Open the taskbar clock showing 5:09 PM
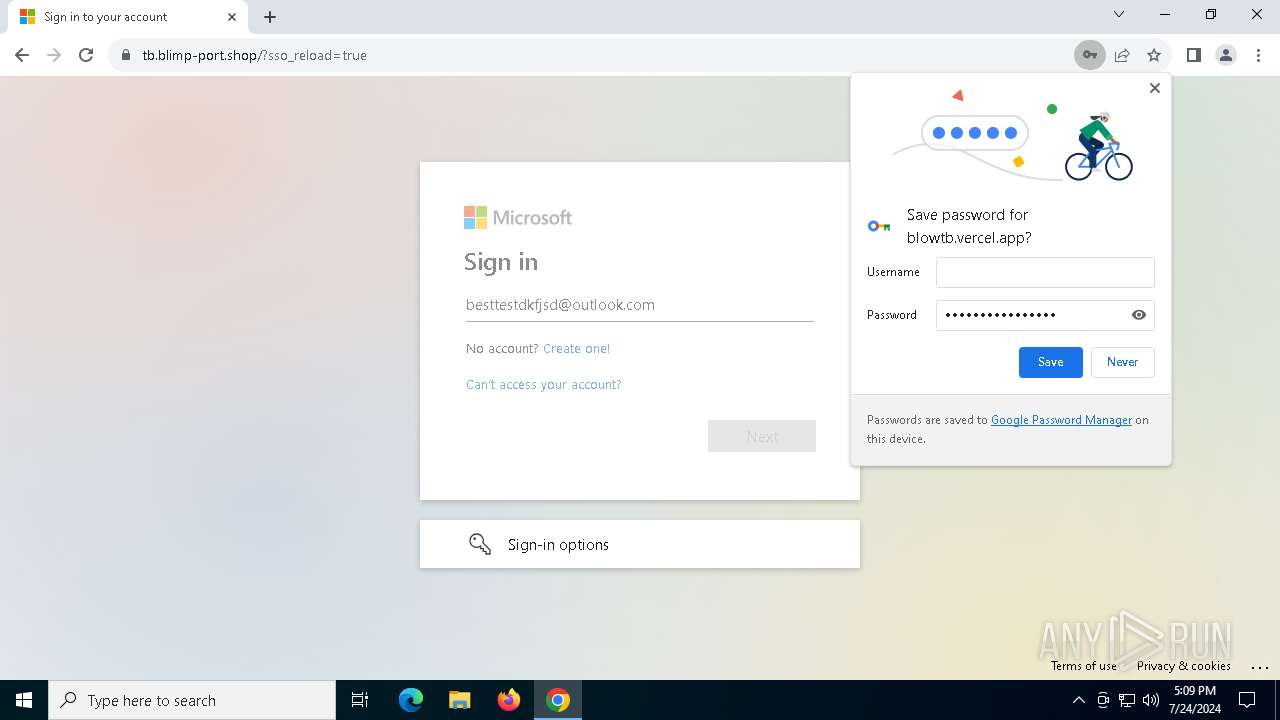Screen dimensions: 1280x720 pos(1195,700)
